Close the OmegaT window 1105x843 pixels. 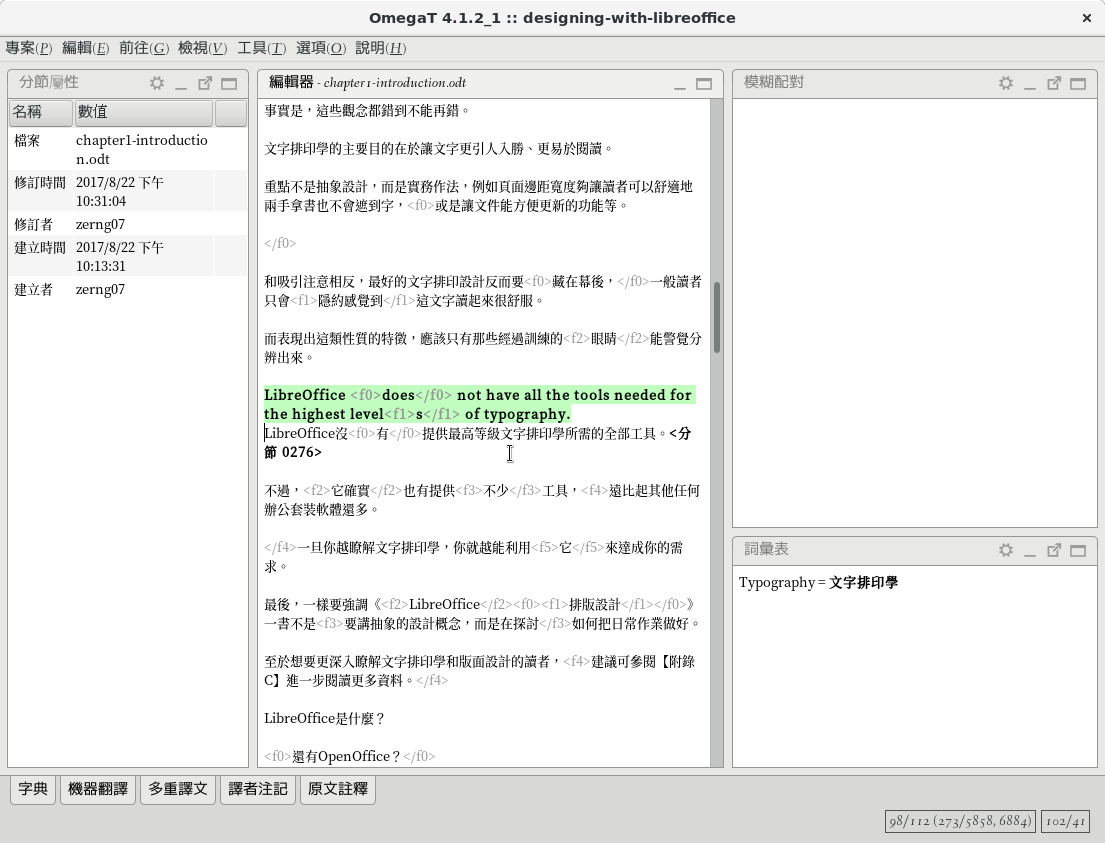pyautogui.click(x=1087, y=18)
